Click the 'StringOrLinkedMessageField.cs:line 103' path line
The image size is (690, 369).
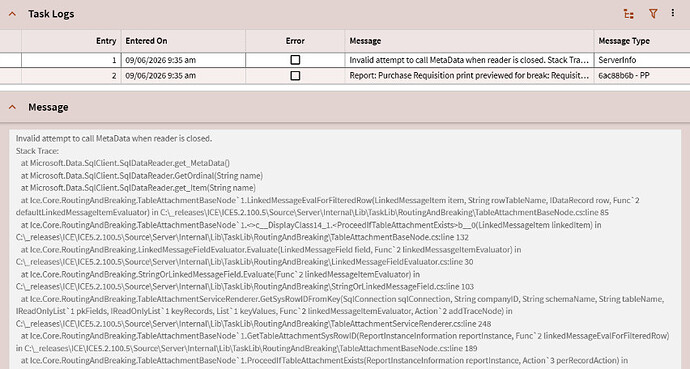[x=245, y=286]
